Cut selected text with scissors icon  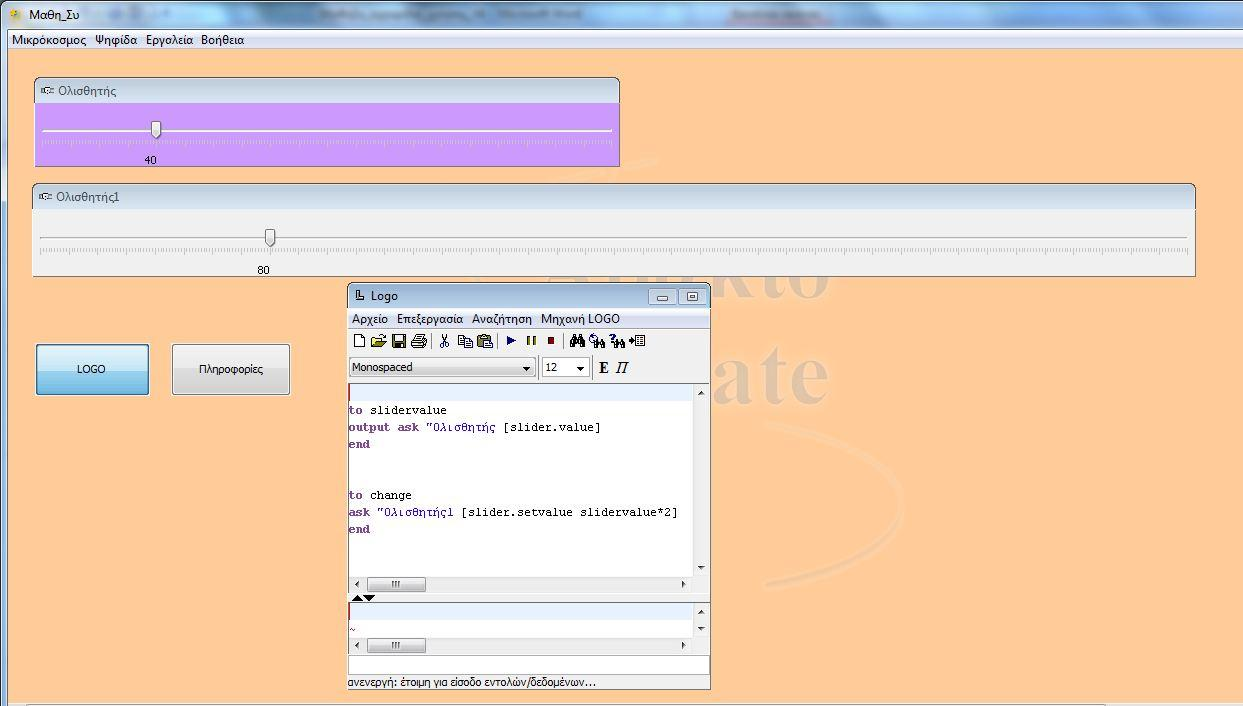(x=444, y=341)
